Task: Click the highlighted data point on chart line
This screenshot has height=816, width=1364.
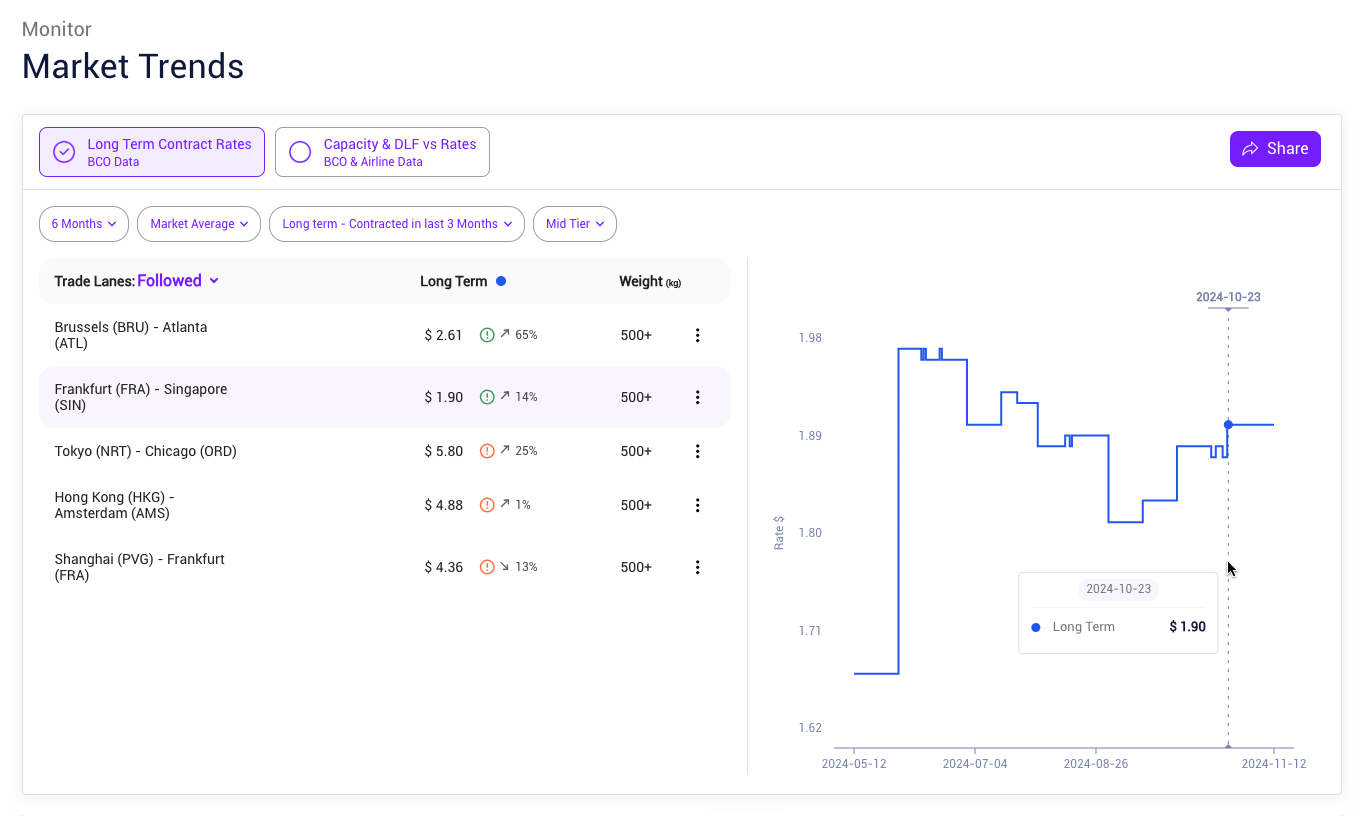Action: coord(1228,425)
